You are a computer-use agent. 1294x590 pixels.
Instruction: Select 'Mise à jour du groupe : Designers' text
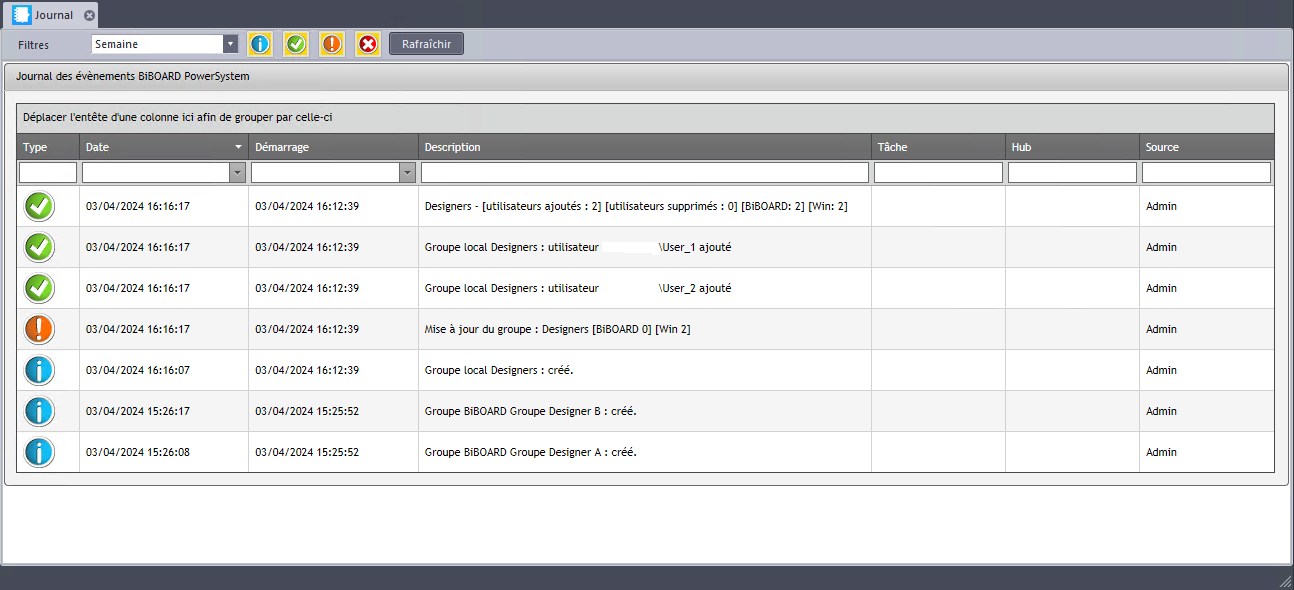[557, 329]
